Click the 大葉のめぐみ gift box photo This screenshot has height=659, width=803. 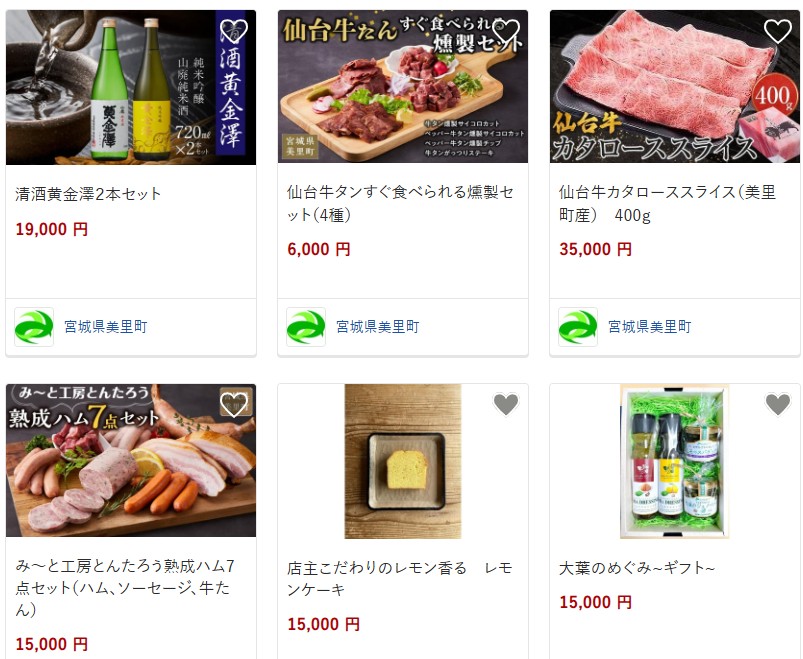[x=674, y=461]
